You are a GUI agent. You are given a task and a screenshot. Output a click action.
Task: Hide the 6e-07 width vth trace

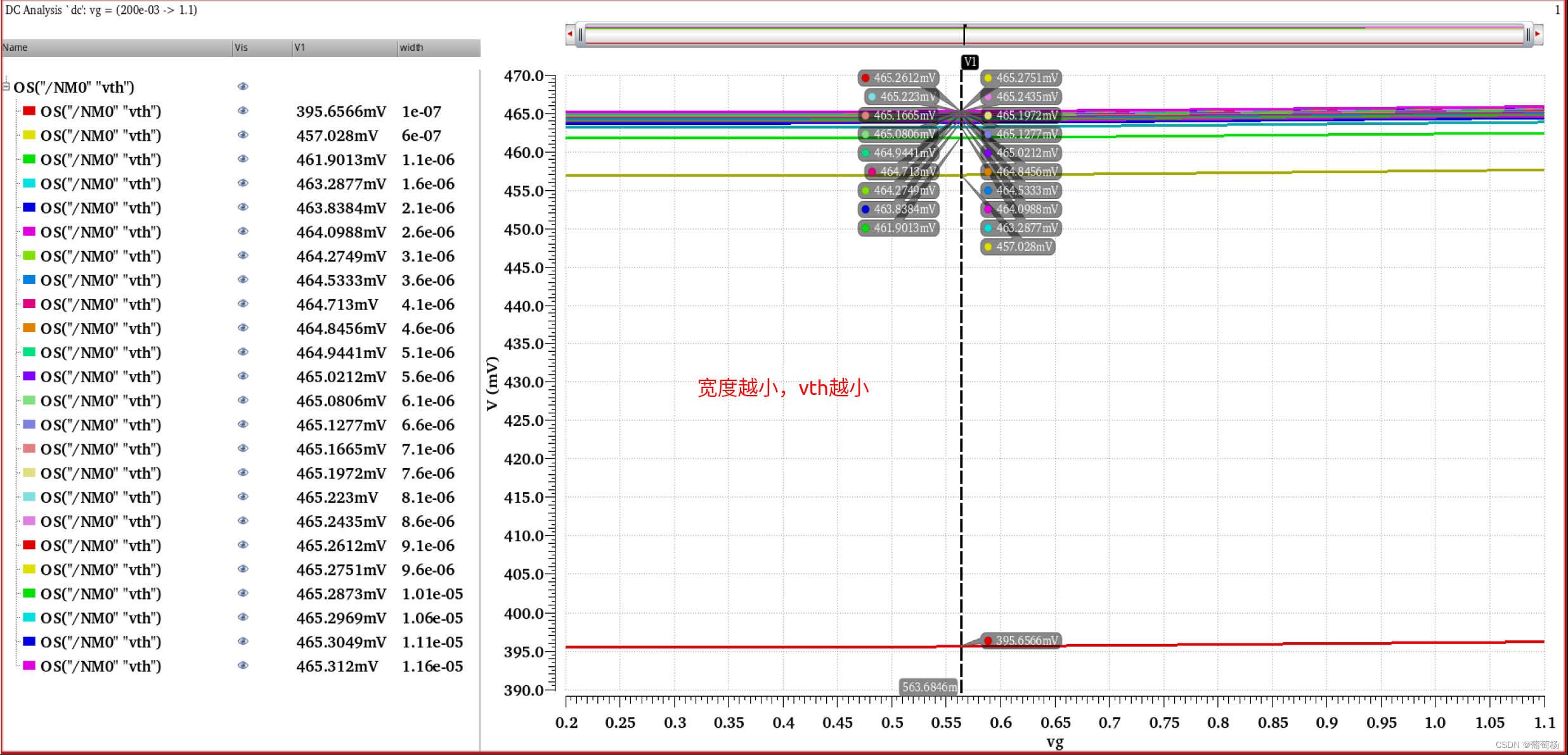(x=242, y=135)
